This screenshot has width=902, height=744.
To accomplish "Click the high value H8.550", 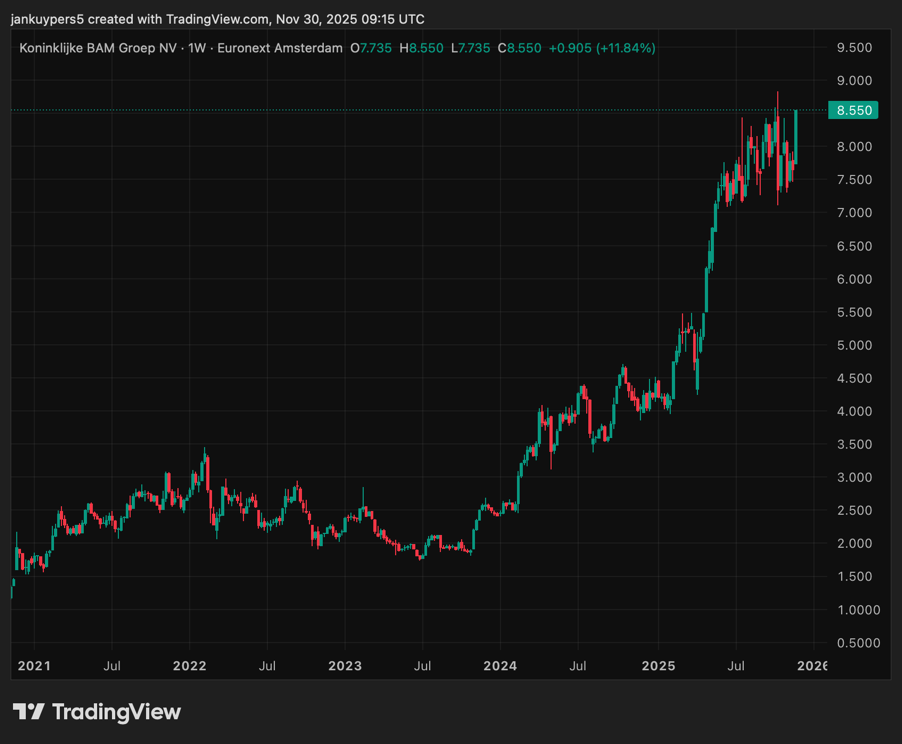I will pos(422,48).
